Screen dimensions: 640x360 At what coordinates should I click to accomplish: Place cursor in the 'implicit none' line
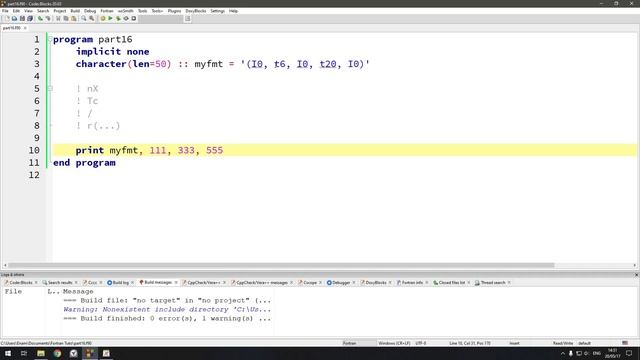[x=112, y=51]
